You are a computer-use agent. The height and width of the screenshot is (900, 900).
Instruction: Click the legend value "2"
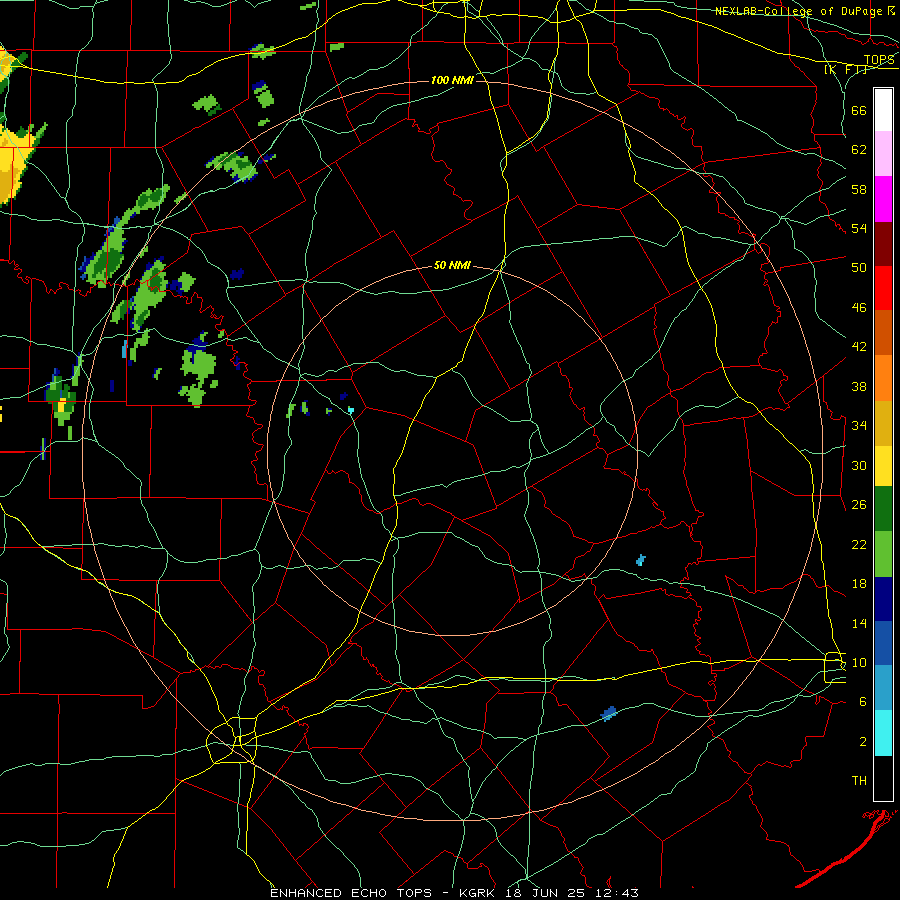coord(862,742)
